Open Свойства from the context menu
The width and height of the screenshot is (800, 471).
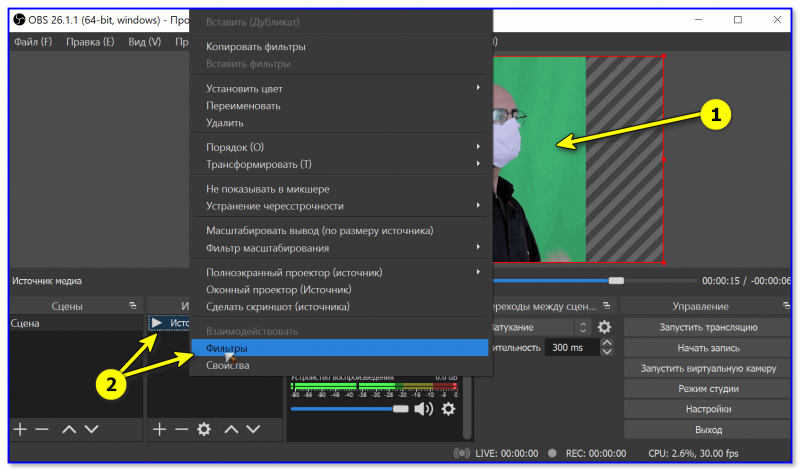(x=340, y=365)
